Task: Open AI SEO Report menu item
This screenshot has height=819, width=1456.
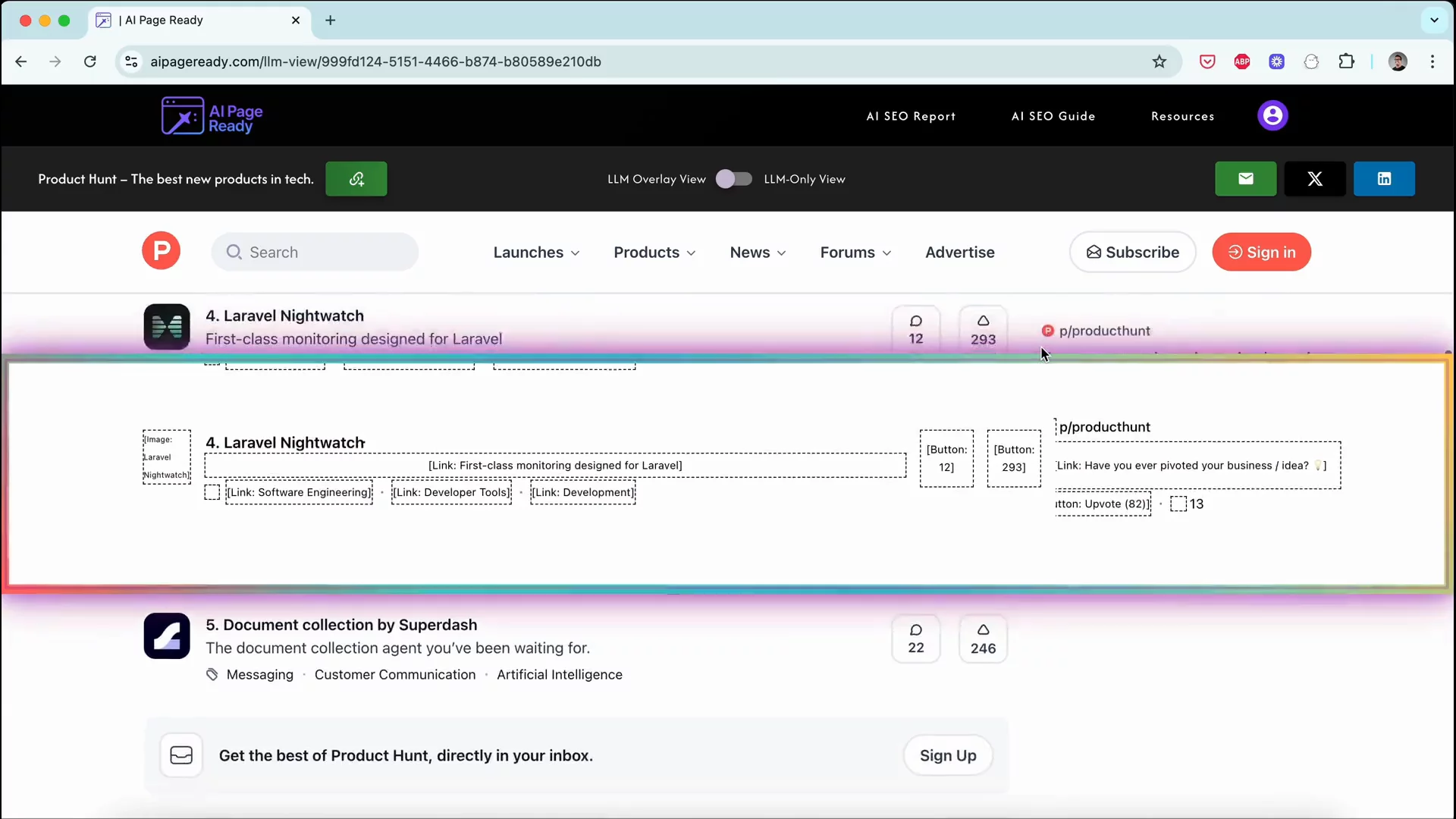Action: [x=911, y=116]
